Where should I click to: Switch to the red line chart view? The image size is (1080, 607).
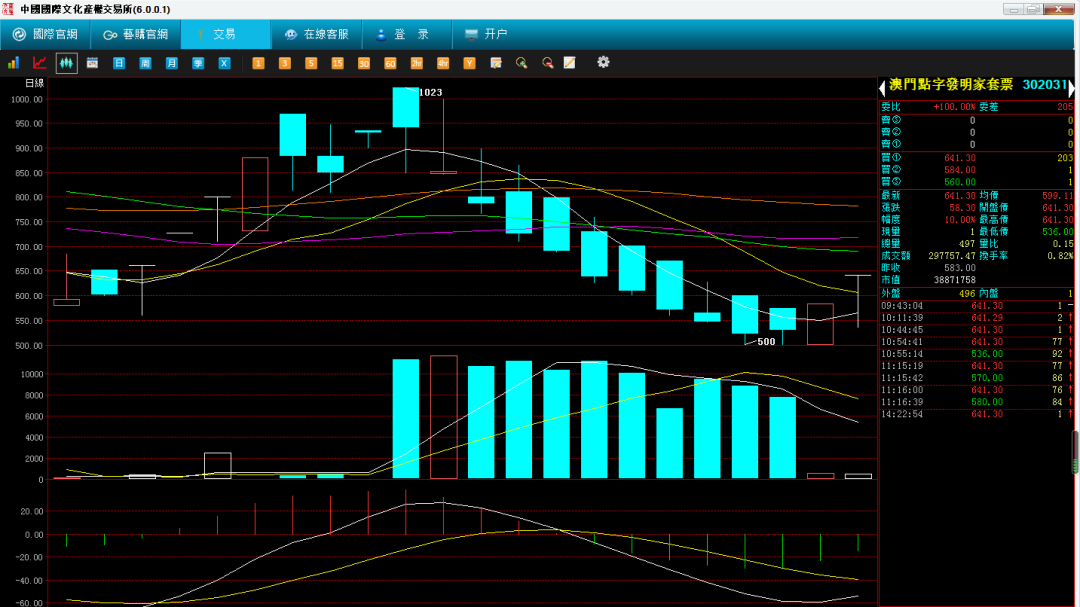tap(40, 63)
